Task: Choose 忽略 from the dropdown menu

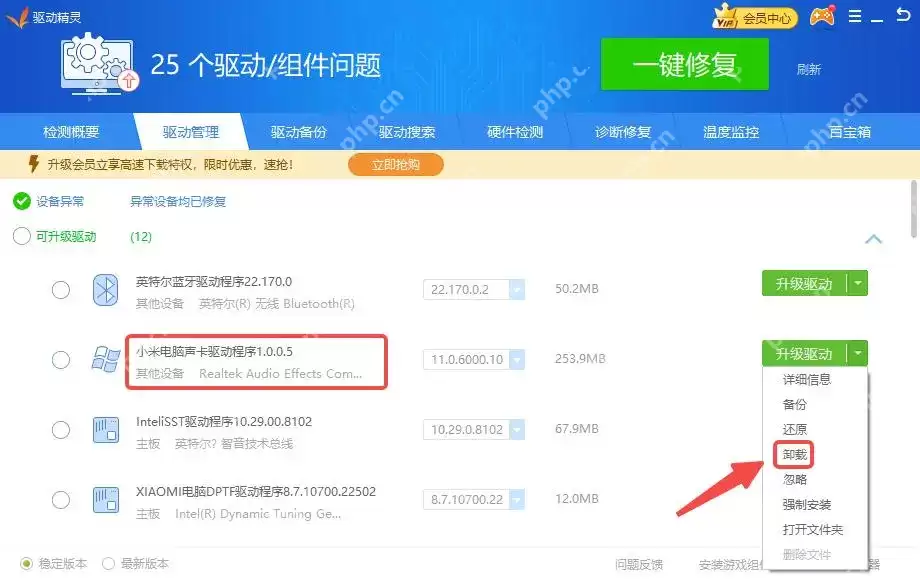Action: click(x=794, y=480)
